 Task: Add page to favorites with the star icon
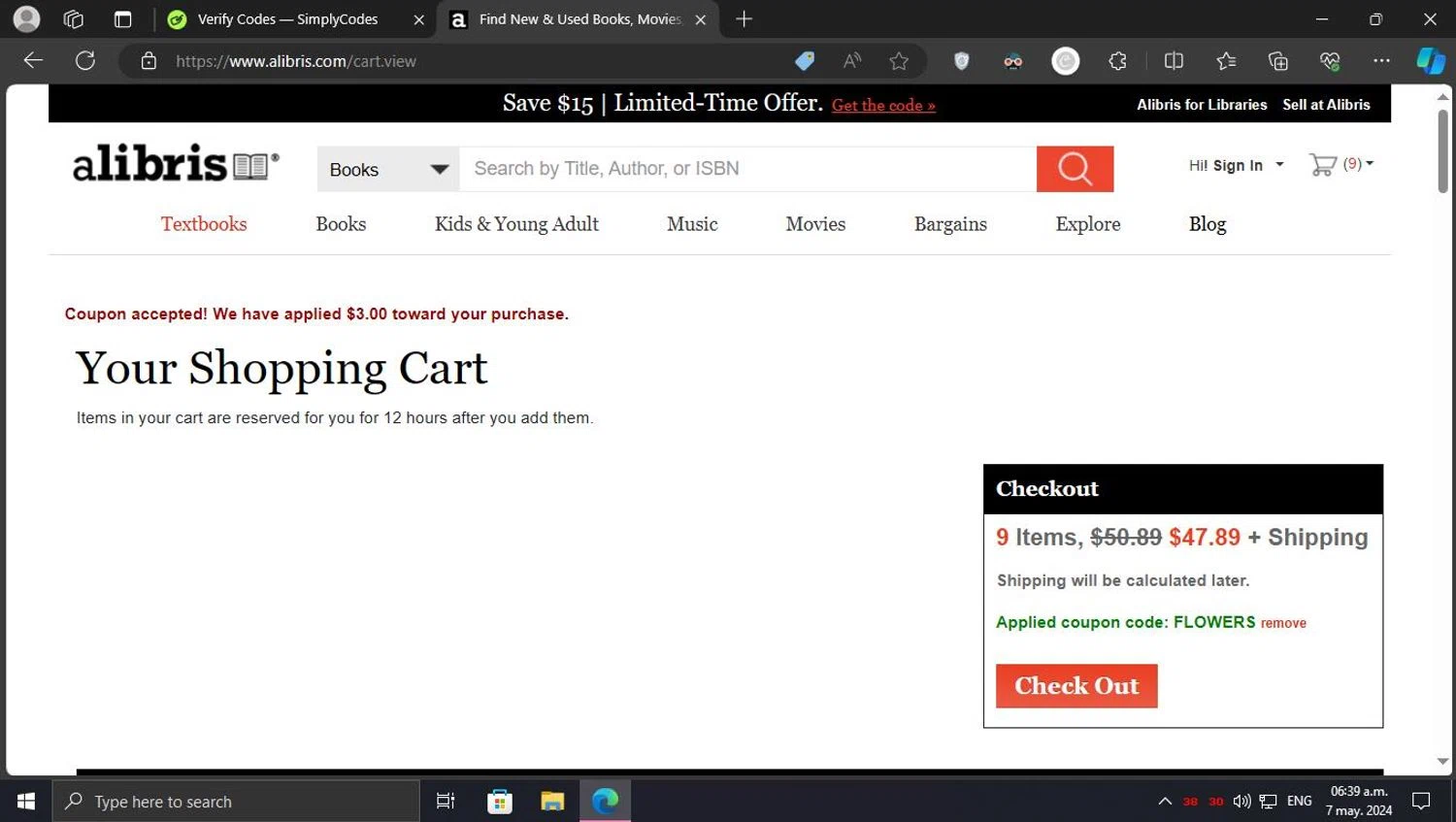pos(899,61)
